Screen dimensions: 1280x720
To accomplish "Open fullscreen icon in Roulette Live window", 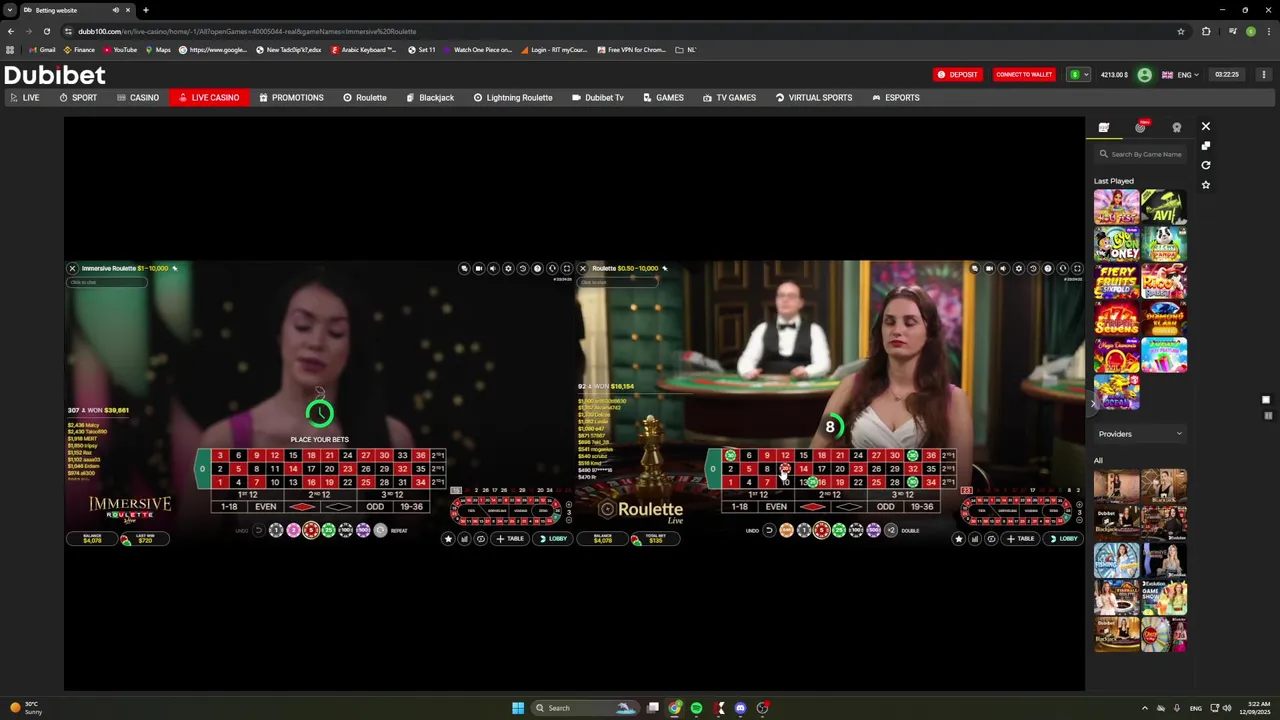I will pyautogui.click(x=1077, y=268).
